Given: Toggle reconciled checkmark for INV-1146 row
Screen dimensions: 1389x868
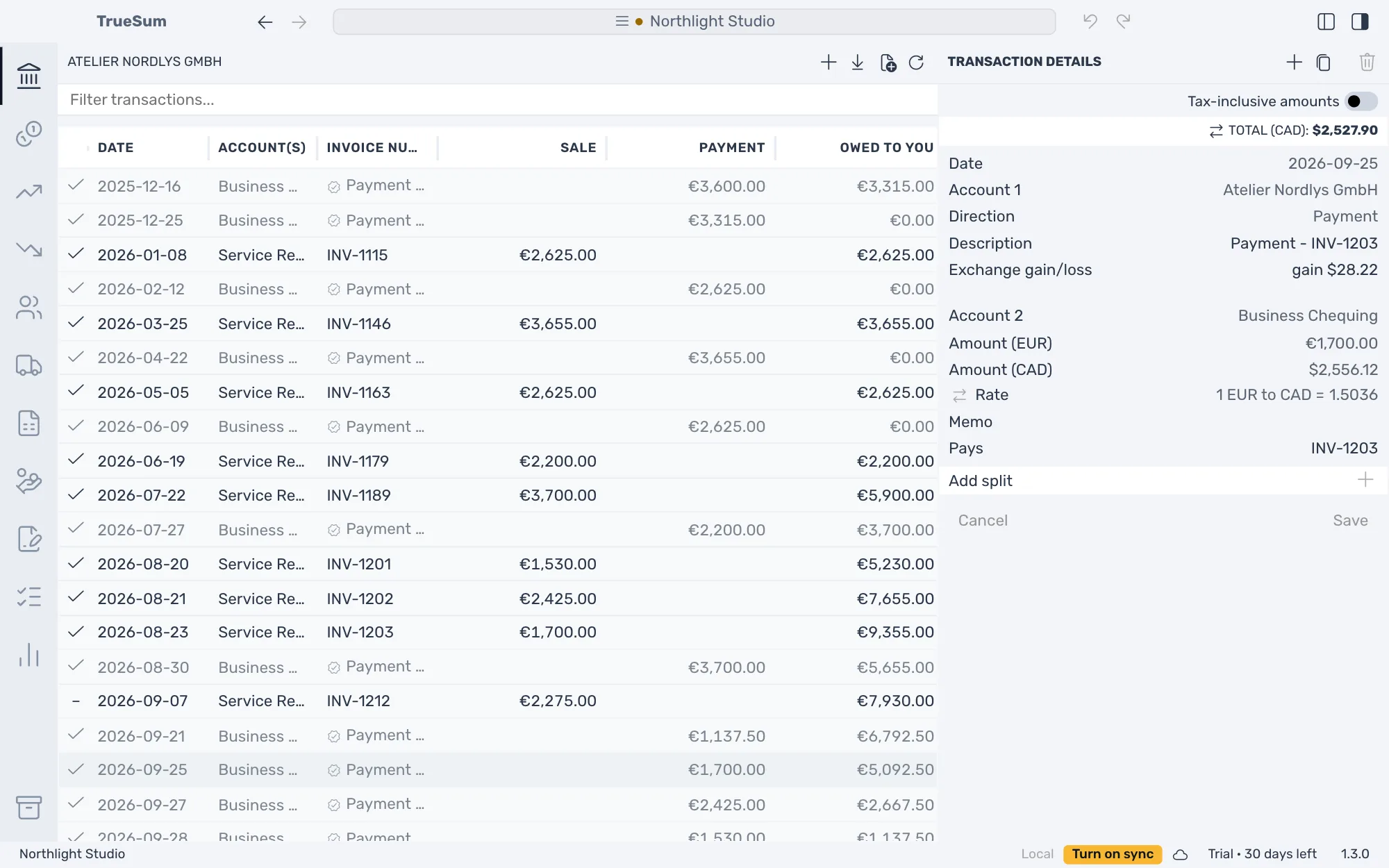Looking at the screenshot, I should [x=76, y=323].
